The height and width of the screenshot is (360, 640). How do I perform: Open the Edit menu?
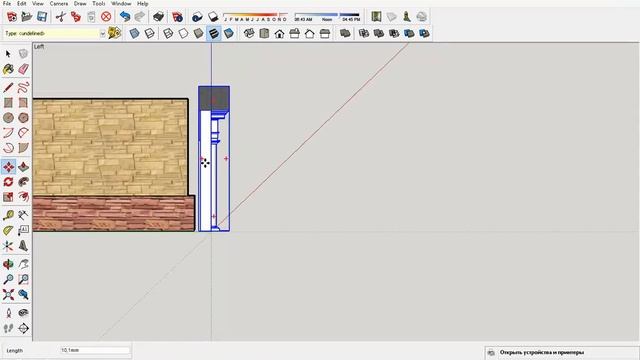coord(22,3)
